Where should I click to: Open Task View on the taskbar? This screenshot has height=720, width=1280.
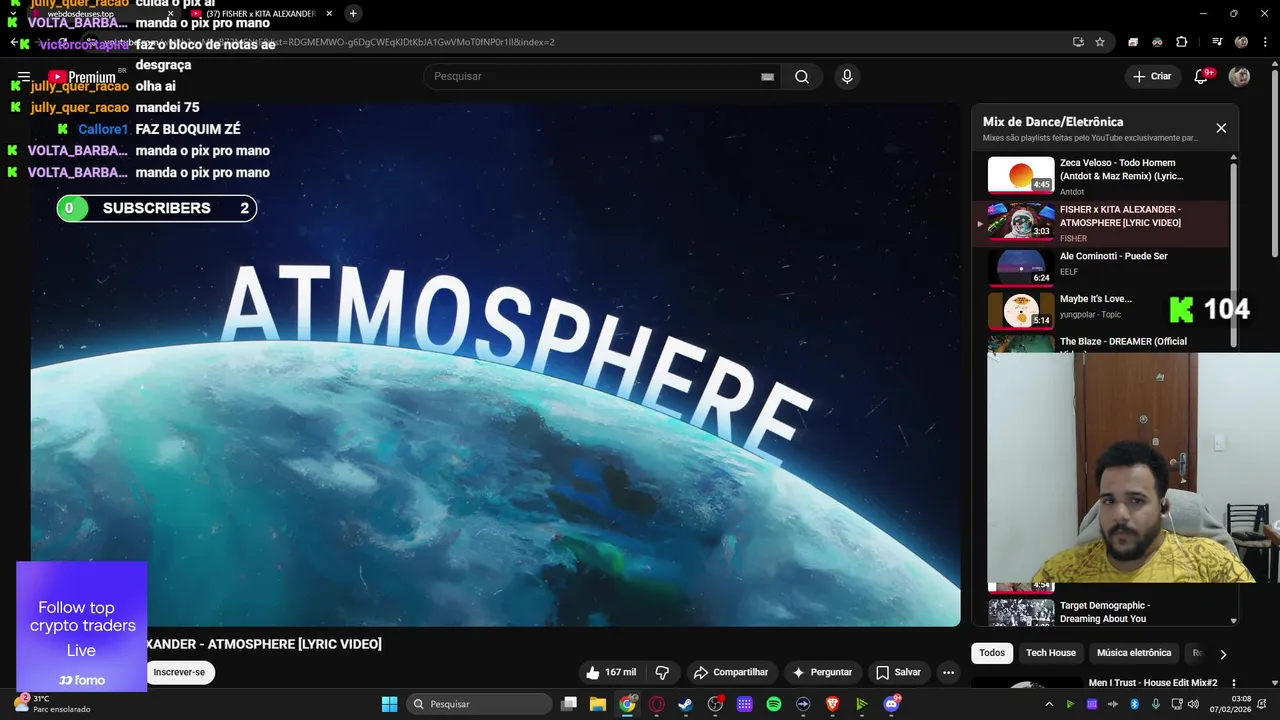569,704
